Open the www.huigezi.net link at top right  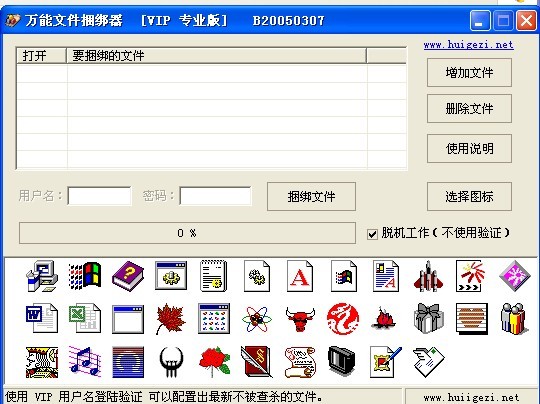tap(469, 45)
